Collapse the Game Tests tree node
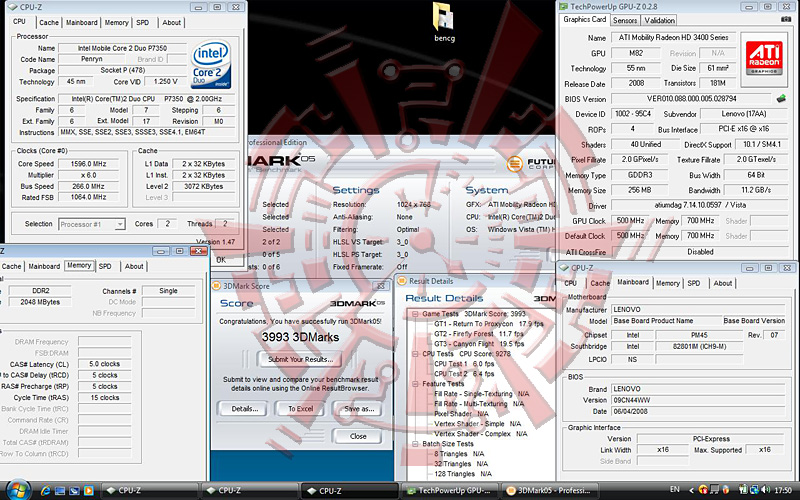Screen dimensions: 800x500 415,314
